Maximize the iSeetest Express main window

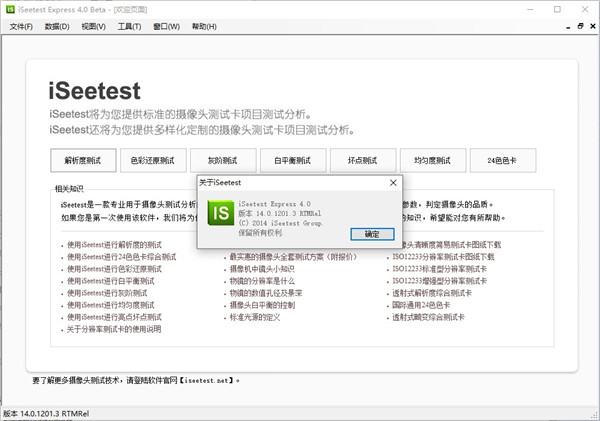point(558,9)
